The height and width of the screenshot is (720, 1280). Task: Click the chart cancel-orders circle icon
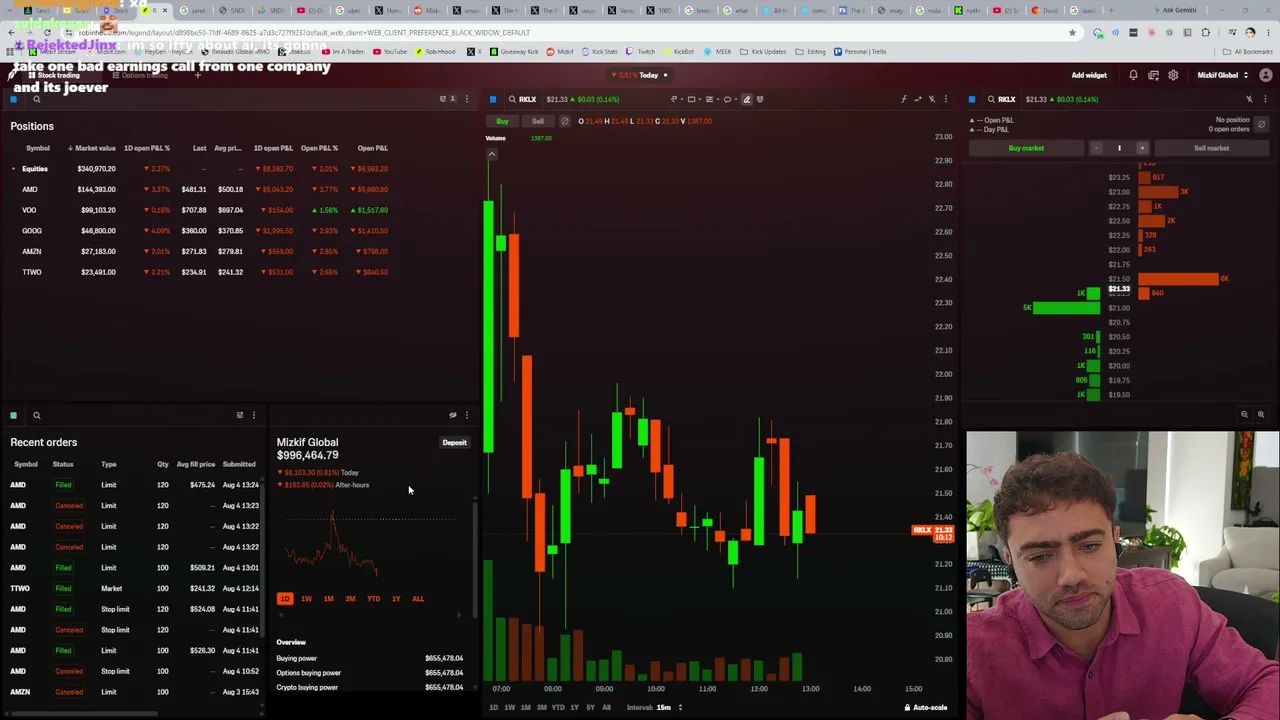click(x=564, y=121)
